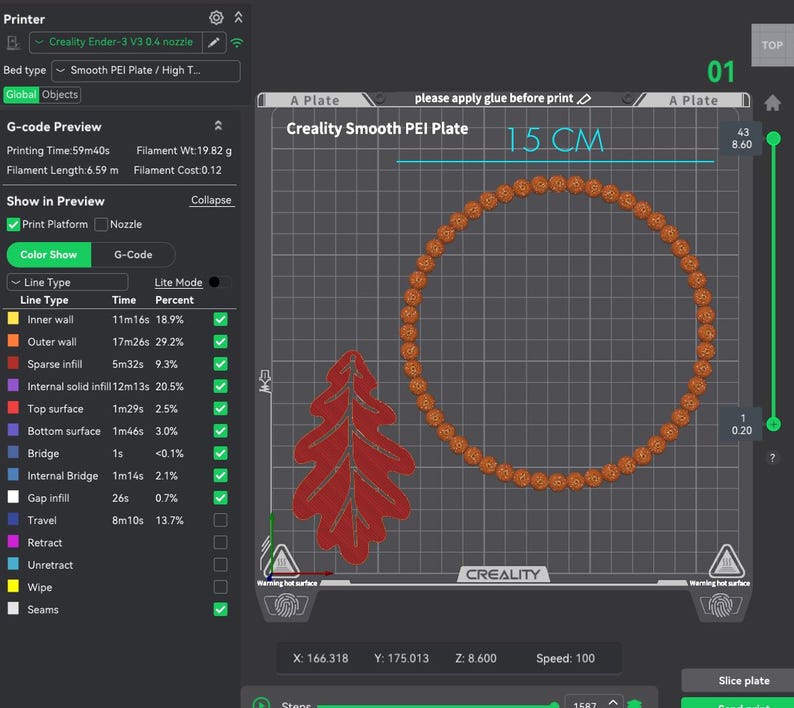Click the Printing Time:59m40s text
The height and width of the screenshot is (708, 794).
(58, 150)
